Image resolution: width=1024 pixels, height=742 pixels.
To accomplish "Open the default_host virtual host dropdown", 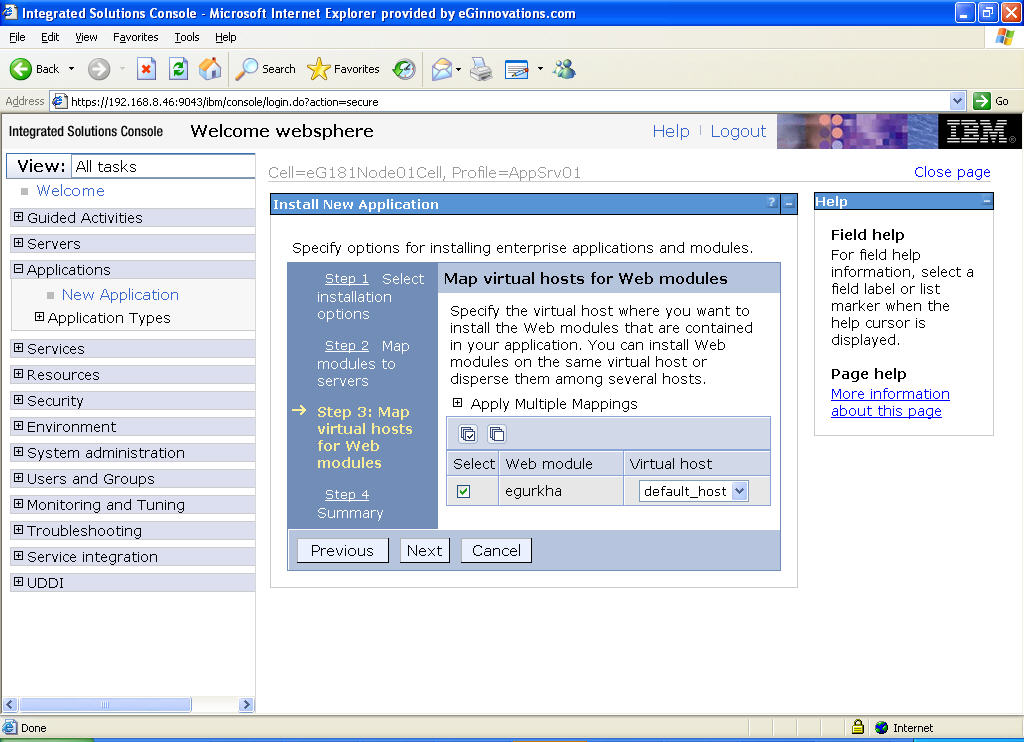I will (694, 491).
